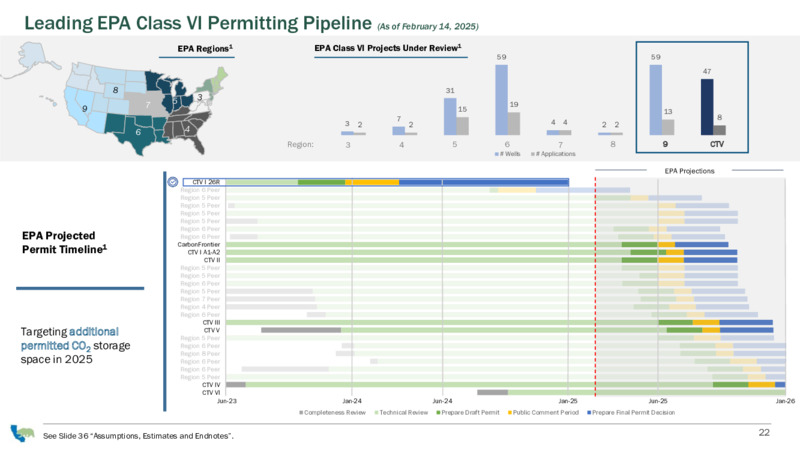Click the 'EPA Projected Permit Timeline' label
The height and width of the screenshot is (450, 800).
pyautogui.click(x=64, y=242)
